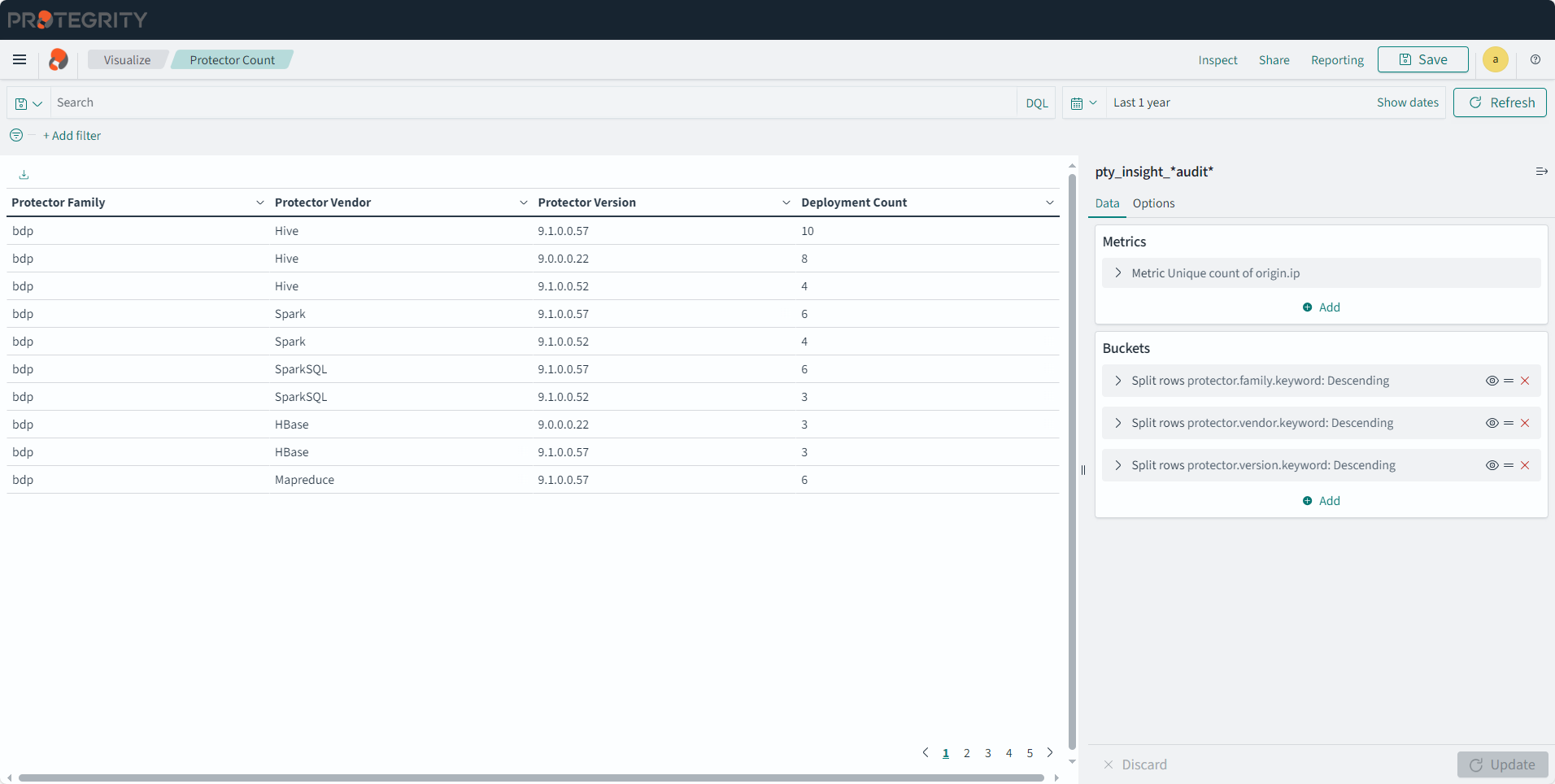Open the Inspect menu item

[1217, 60]
